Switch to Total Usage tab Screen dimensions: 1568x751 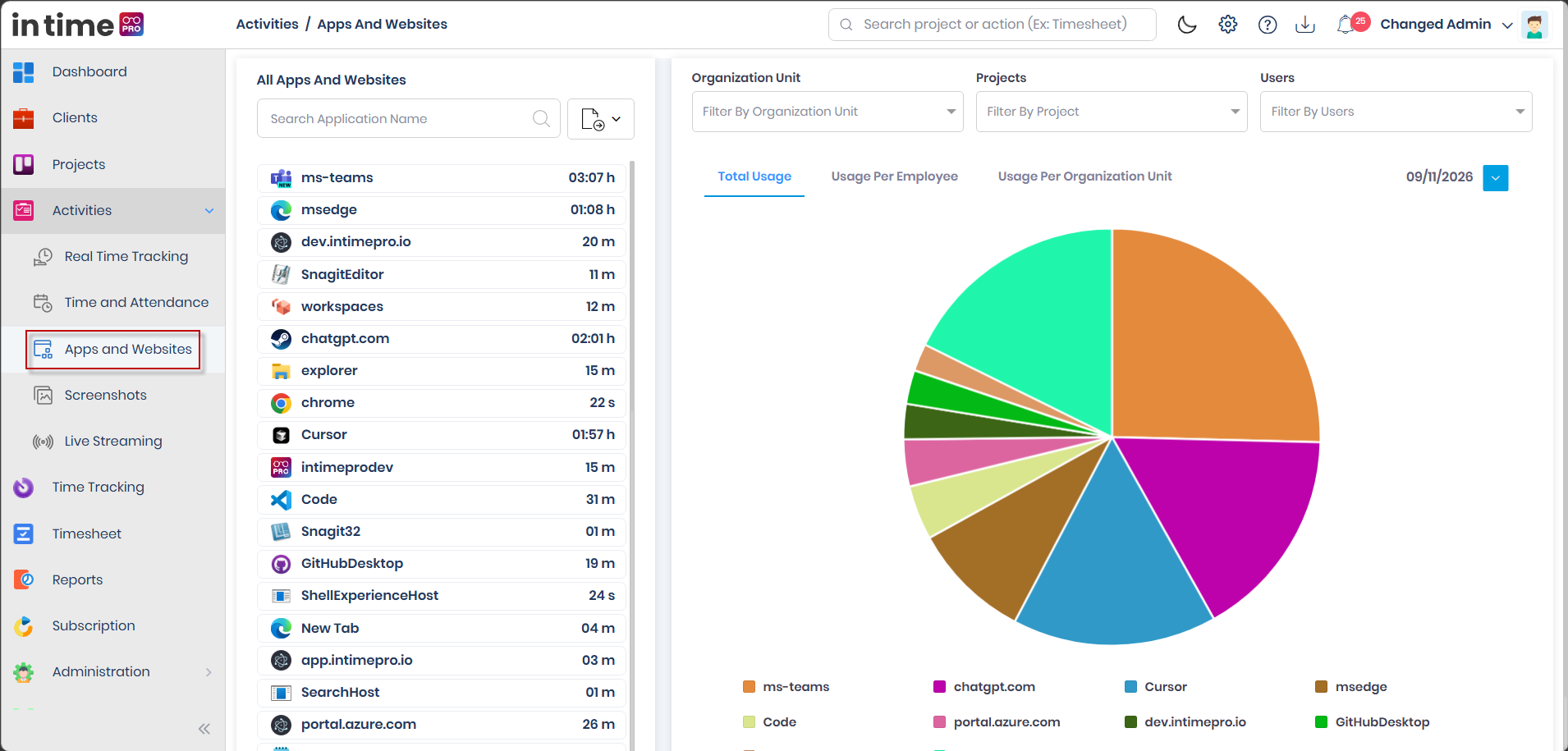pyautogui.click(x=754, y=176)
